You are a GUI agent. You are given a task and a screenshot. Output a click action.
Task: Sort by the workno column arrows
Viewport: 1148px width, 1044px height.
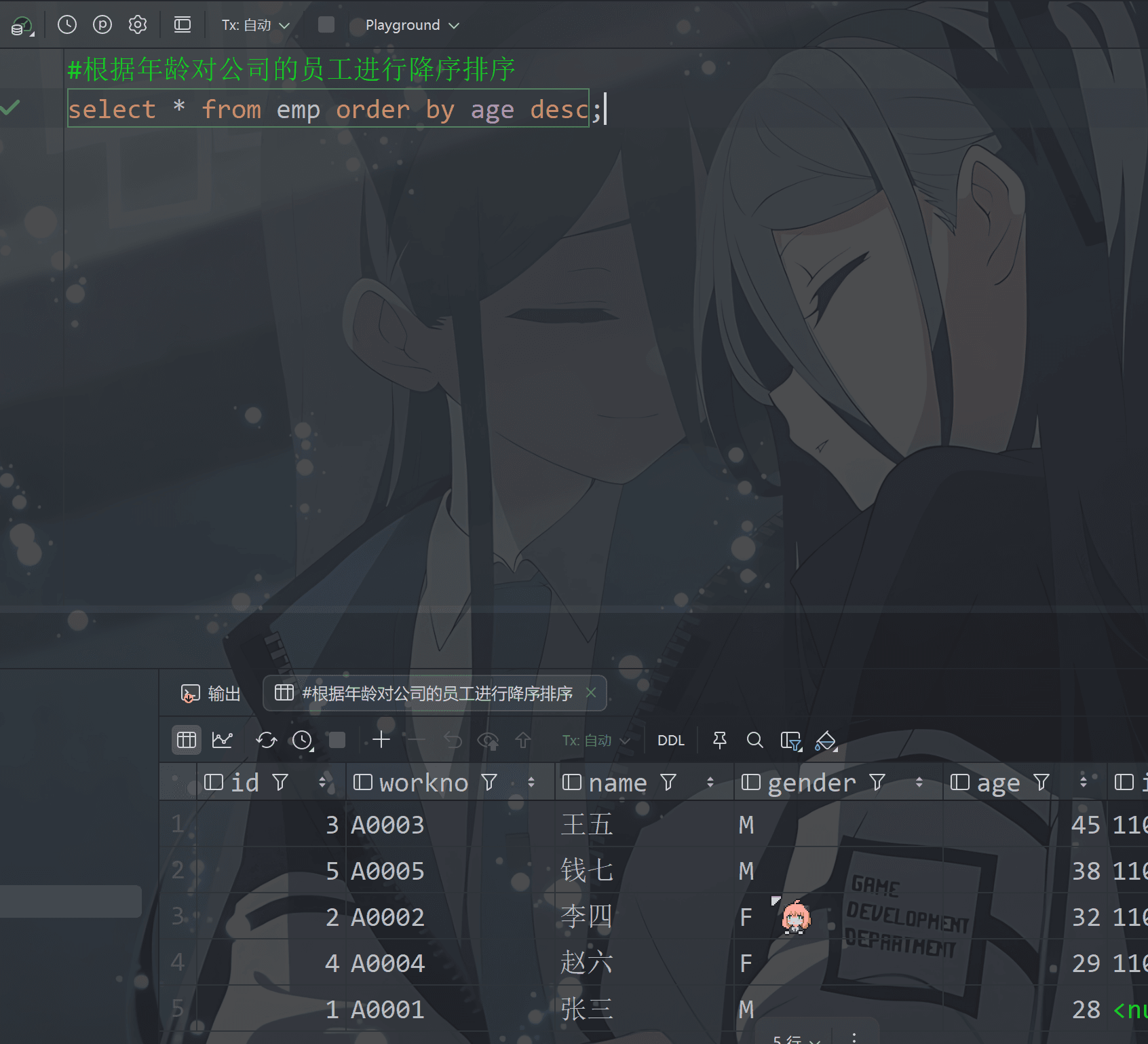coord(531,783)
